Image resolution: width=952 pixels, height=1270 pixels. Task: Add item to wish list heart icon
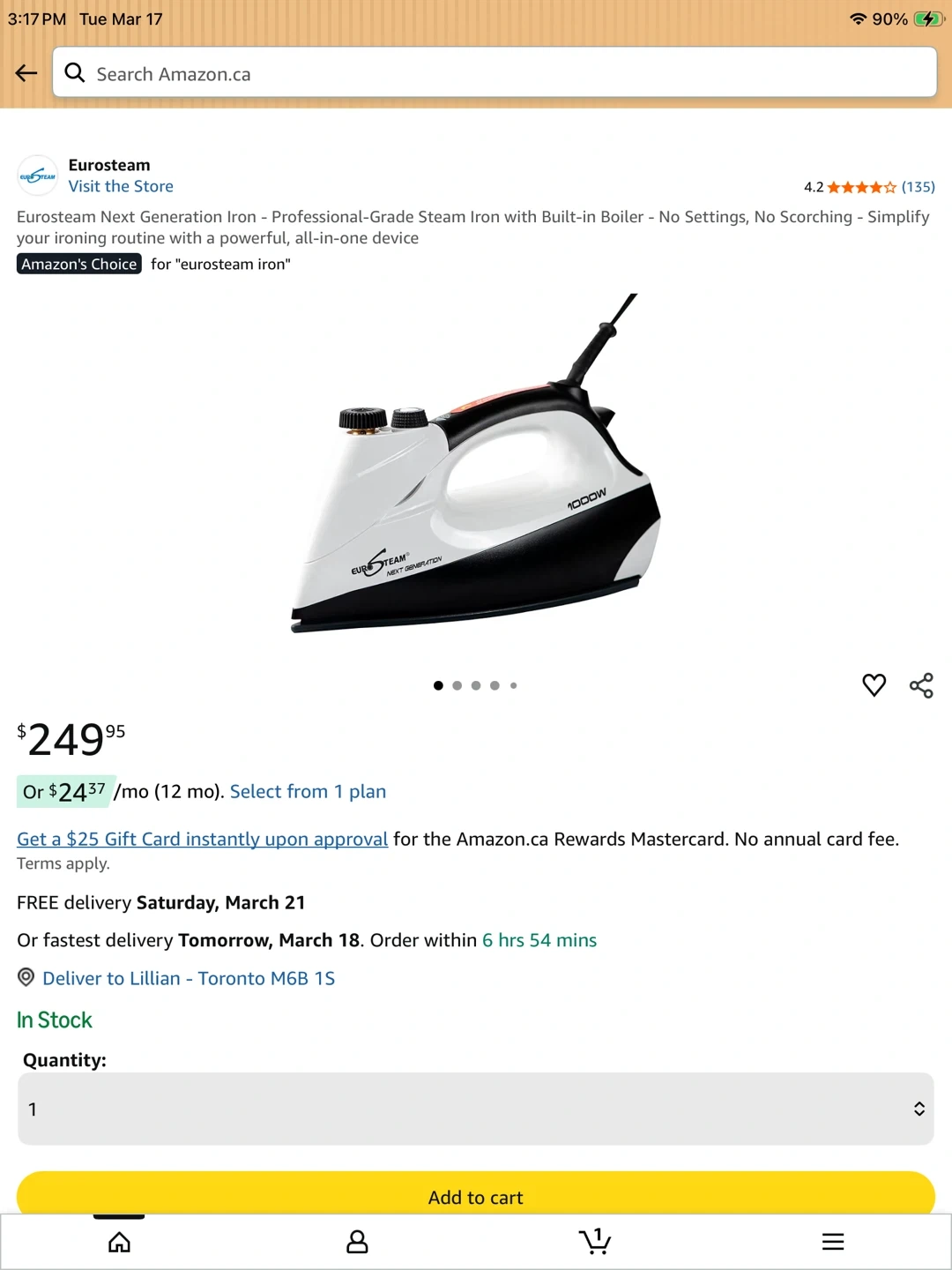pos(874,685)
